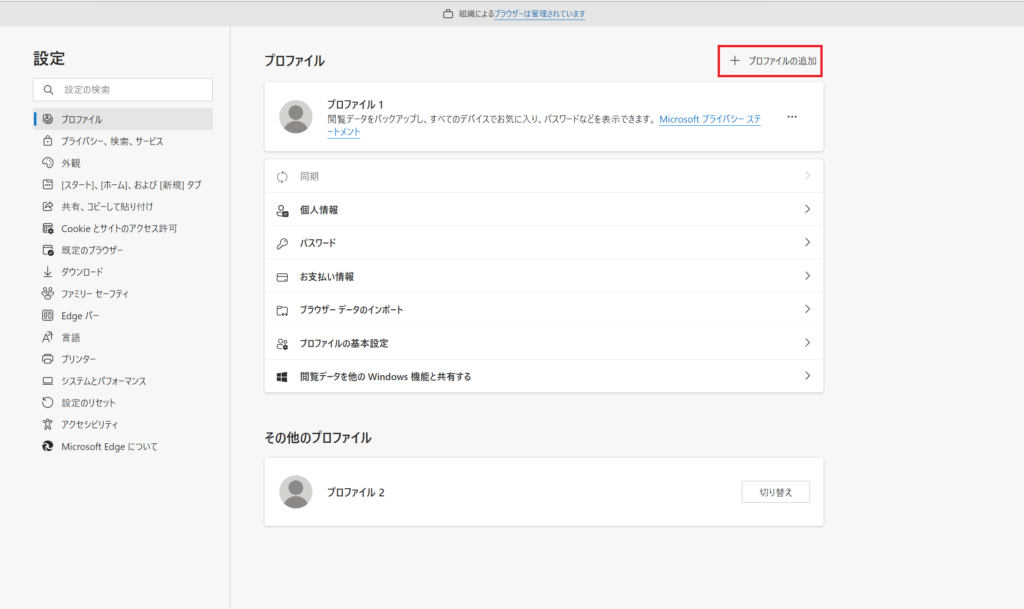The image size is (1024, 609).
Task: Click the share icon beside 共有、コピーして貼り付け
Action: pyautogui.click(x=48, y=206)
